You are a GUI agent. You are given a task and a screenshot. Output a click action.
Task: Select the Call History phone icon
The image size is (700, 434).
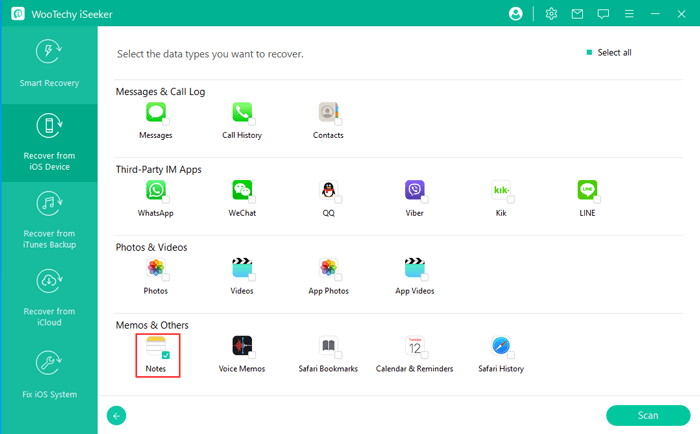[242, 112]
